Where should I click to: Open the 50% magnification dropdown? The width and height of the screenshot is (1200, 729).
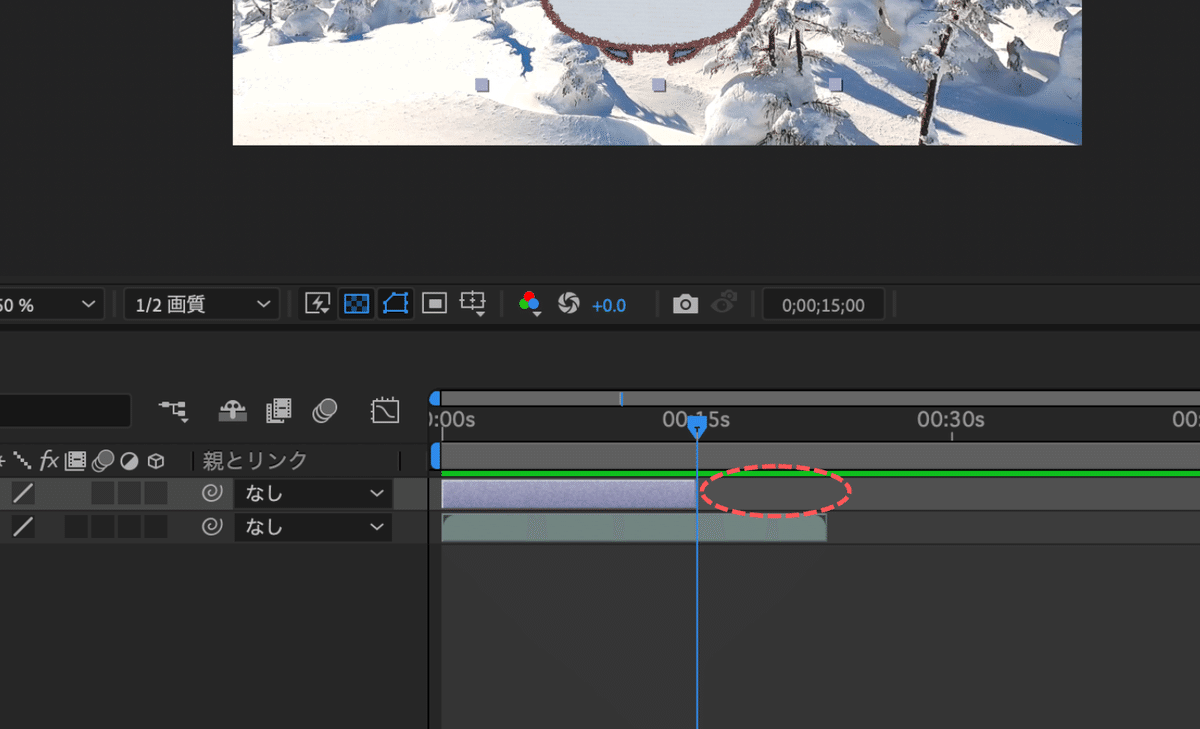pyautogui.click(x=50, y=305)
